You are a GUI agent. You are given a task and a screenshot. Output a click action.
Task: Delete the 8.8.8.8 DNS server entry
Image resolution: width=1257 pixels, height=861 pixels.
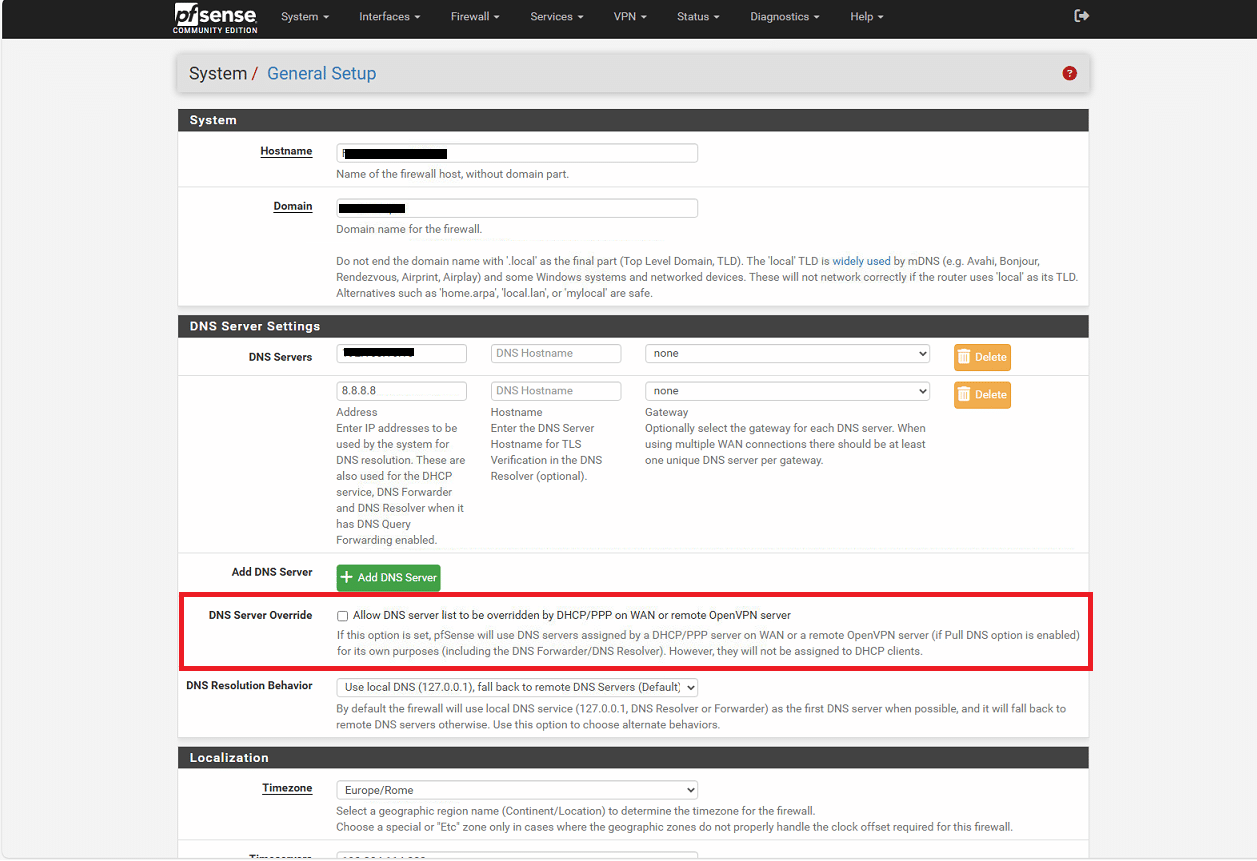tap(981, 395)
